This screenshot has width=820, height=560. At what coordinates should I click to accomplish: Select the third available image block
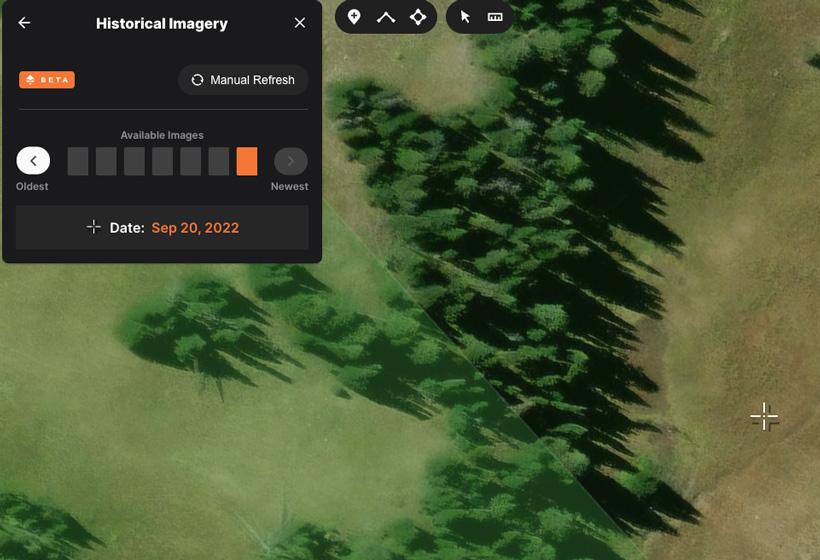[134, 161]
